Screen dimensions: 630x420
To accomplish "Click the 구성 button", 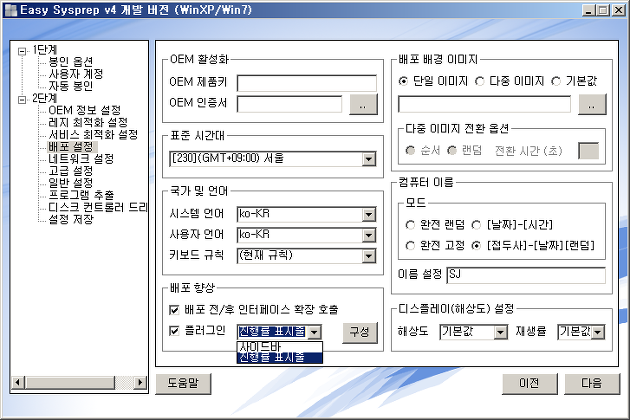I will point(360,332).
